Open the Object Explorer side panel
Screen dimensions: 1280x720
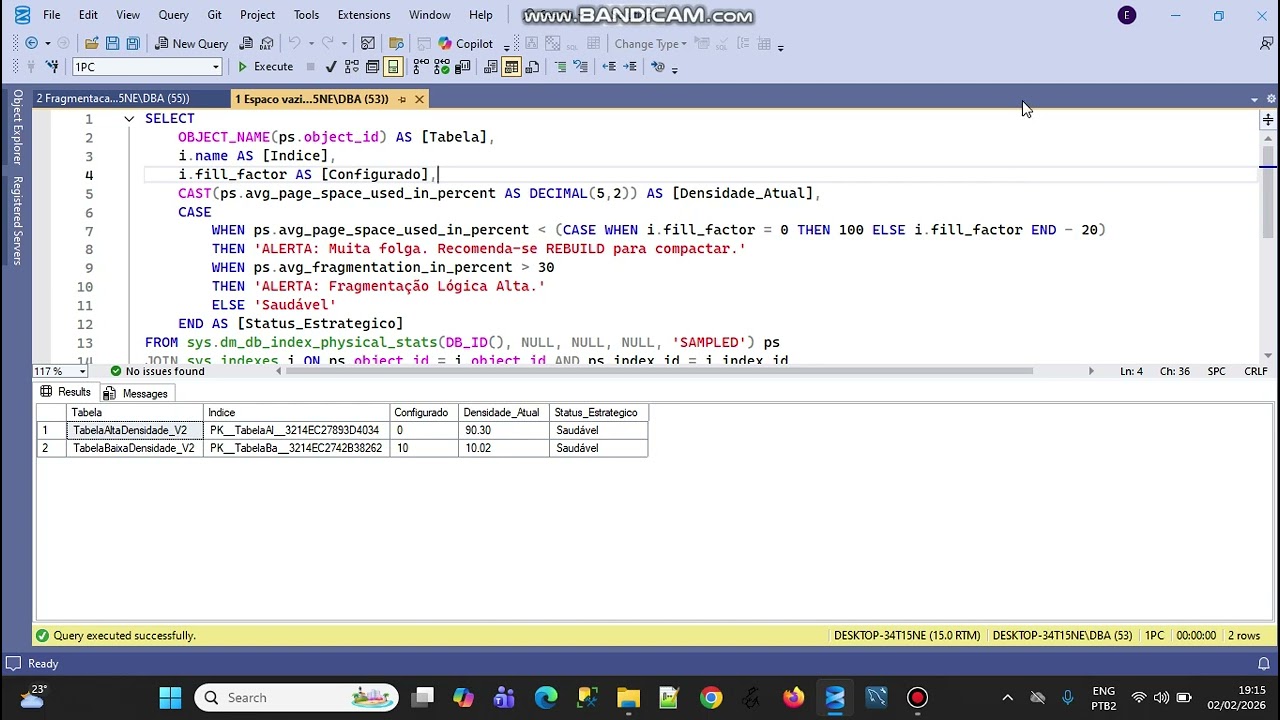pos(17,127)
